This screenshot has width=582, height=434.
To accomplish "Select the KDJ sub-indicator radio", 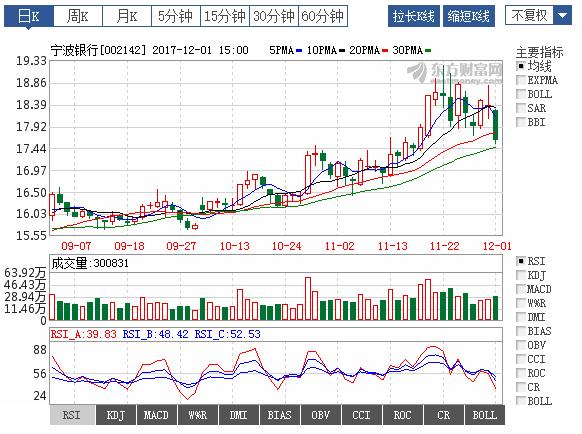I will (521, 275).
